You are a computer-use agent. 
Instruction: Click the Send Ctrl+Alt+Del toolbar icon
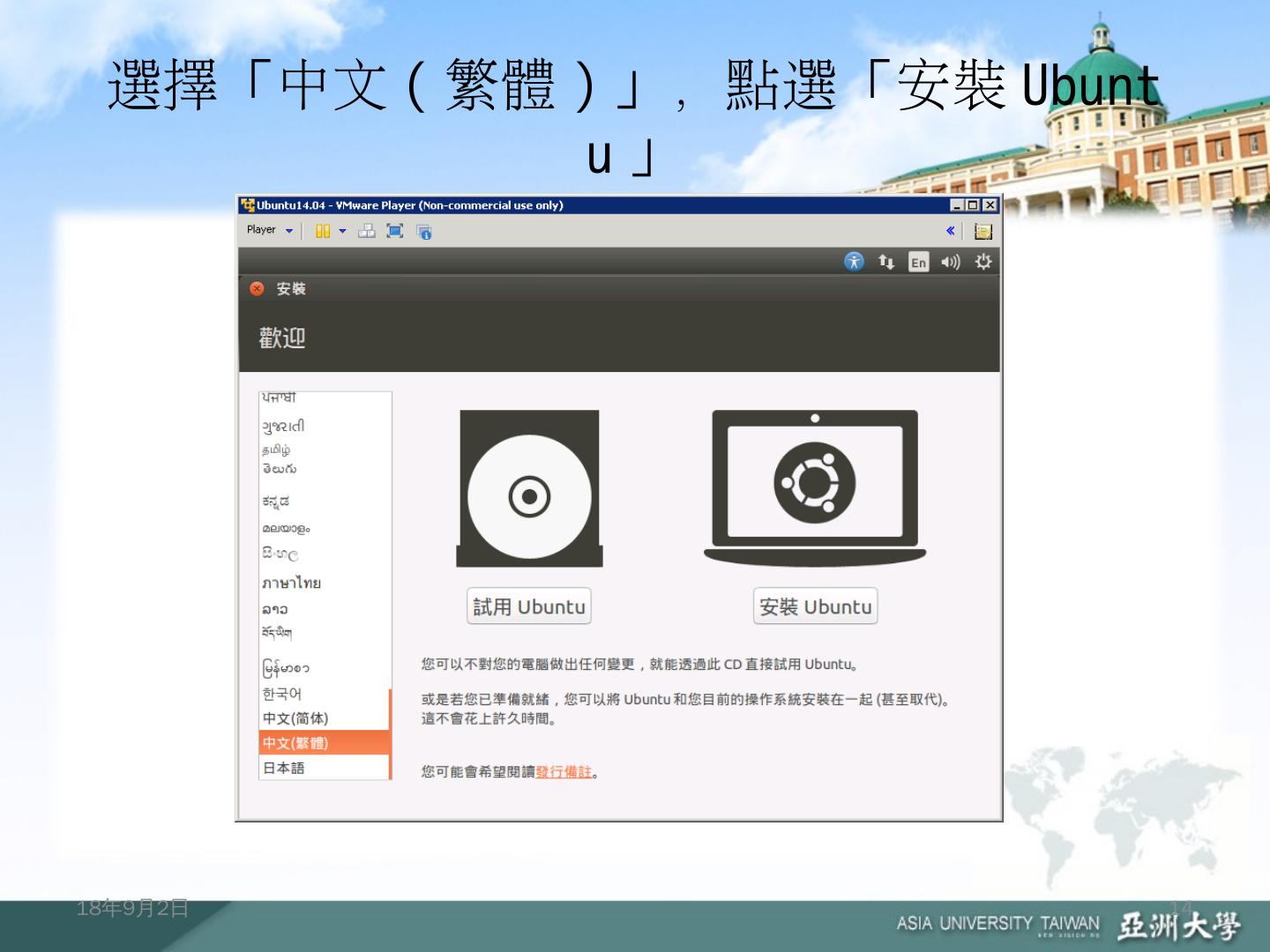point(367,231)
